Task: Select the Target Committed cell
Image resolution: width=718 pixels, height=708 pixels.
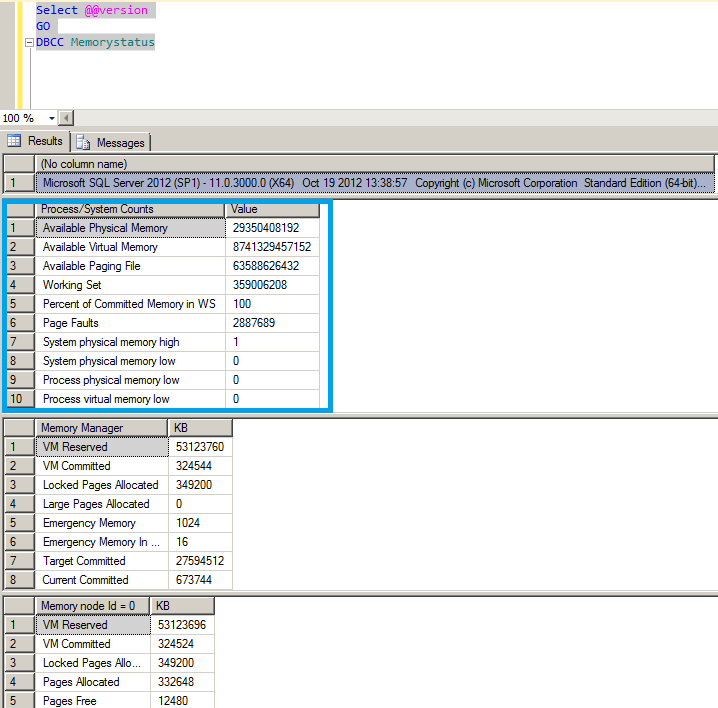Action: point(101,561)
